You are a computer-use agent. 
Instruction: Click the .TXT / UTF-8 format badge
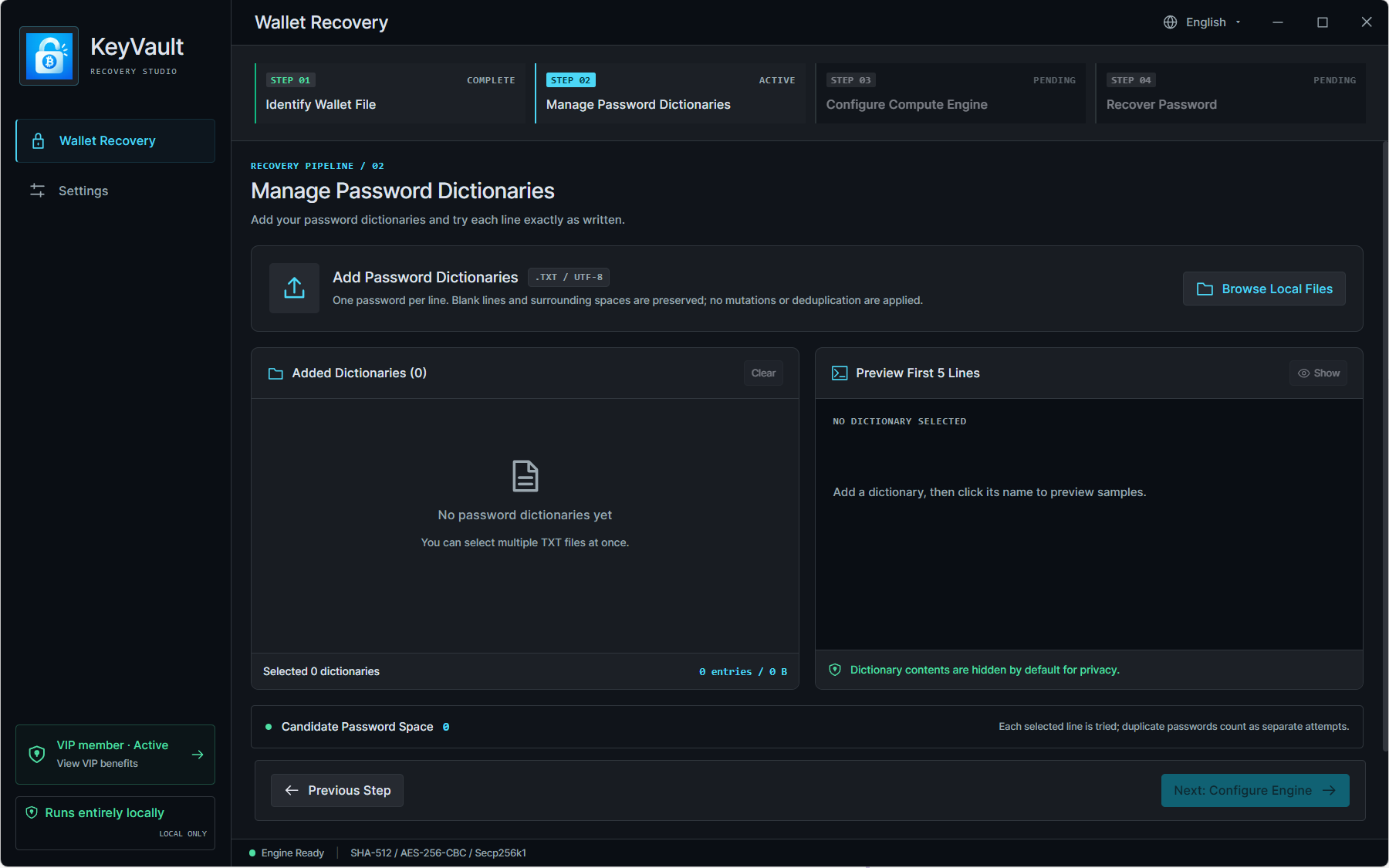click(569, 277)
